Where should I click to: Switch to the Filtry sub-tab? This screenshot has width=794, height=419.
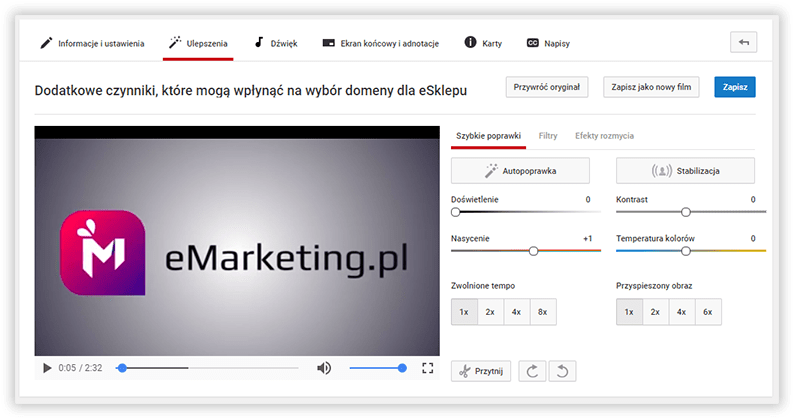pyautogui.click(x=548, y=136)
